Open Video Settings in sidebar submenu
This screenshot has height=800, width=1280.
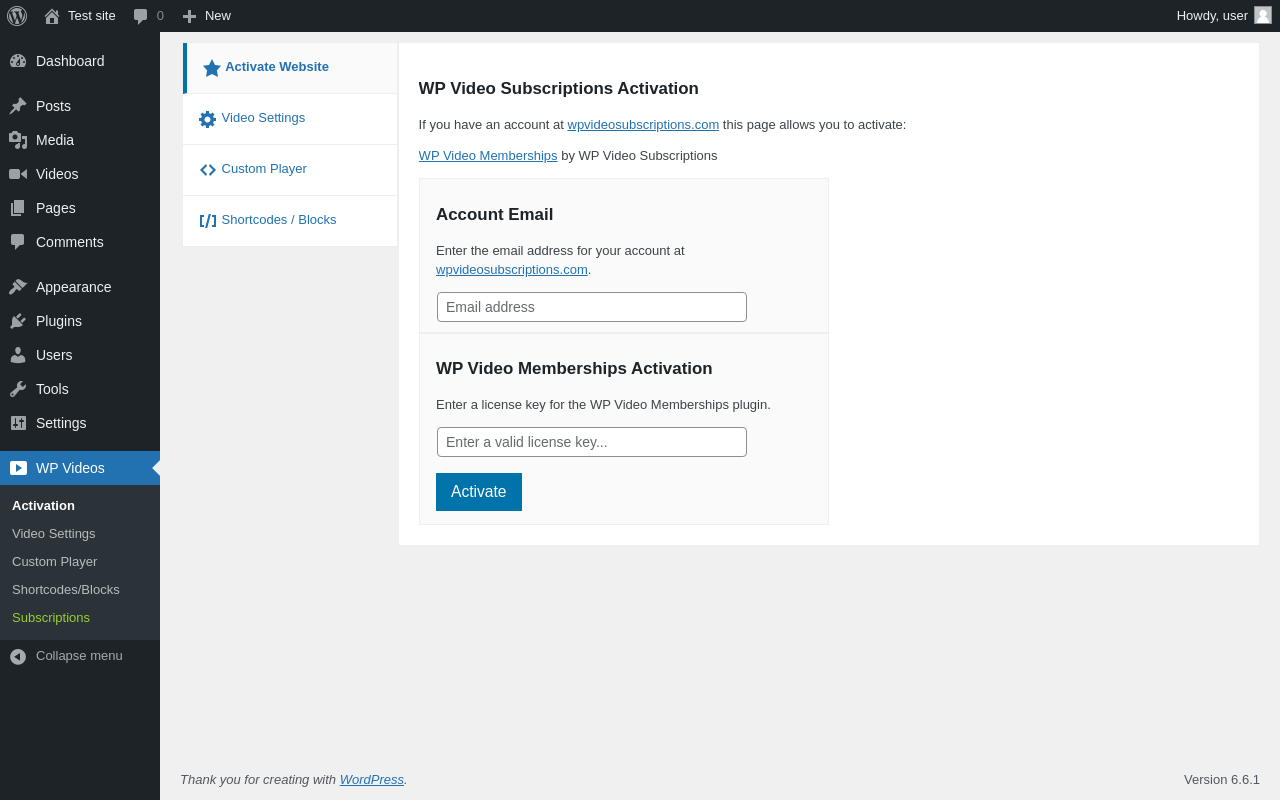click(x=80, y=534)
